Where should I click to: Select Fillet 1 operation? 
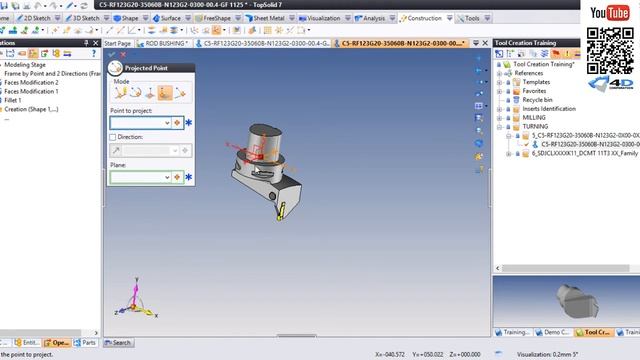tap(13, 100)
